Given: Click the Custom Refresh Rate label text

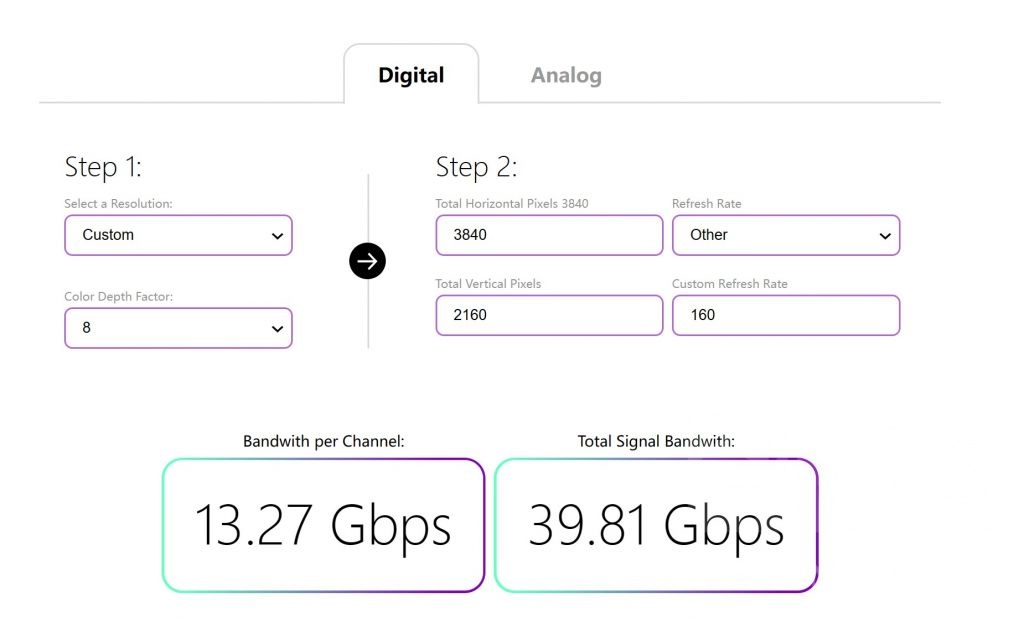Looking at the screenshot, I should point(729,284).
